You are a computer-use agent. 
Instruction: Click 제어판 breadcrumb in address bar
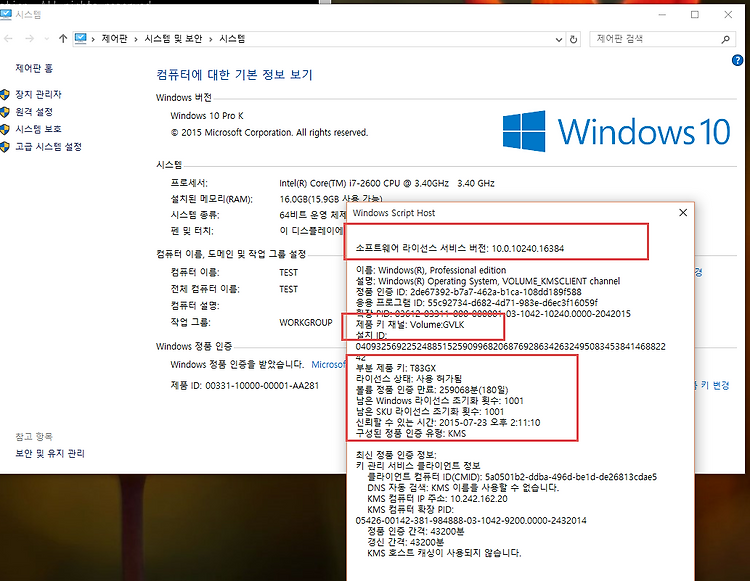pos(114,39)
